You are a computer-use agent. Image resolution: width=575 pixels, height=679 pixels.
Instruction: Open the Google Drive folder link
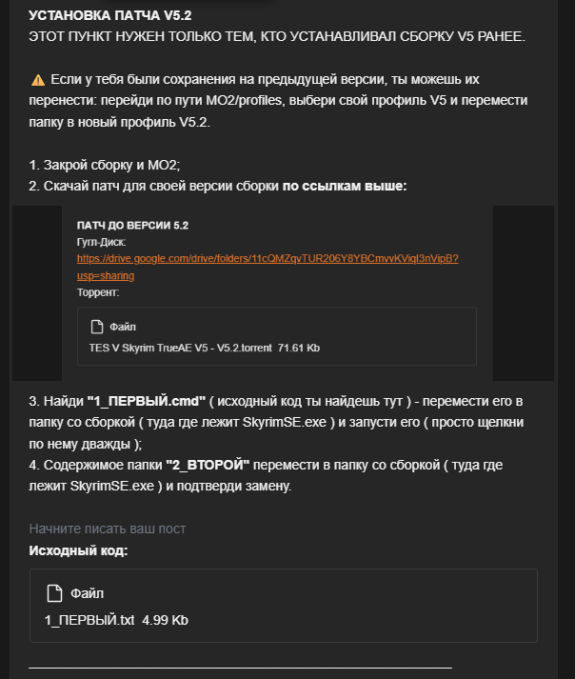point(268,259)
